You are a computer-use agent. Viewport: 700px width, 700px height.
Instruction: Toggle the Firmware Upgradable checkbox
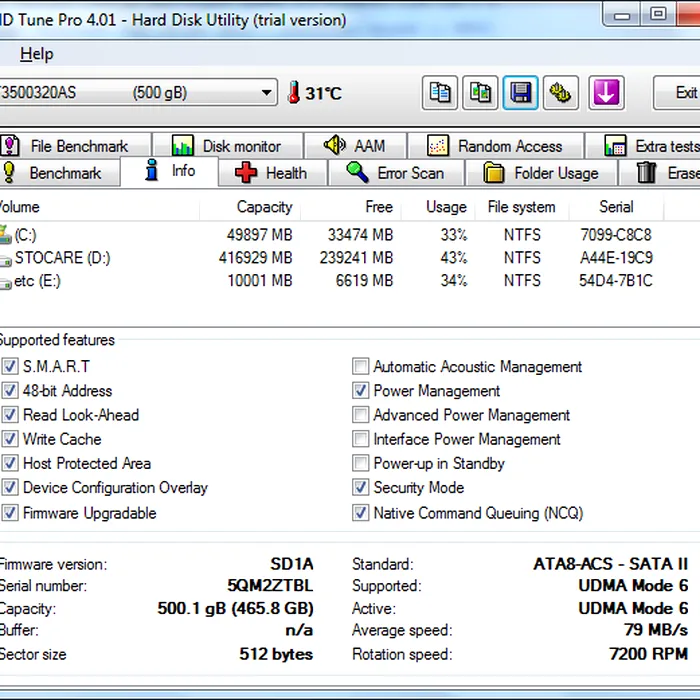point(10,512)
